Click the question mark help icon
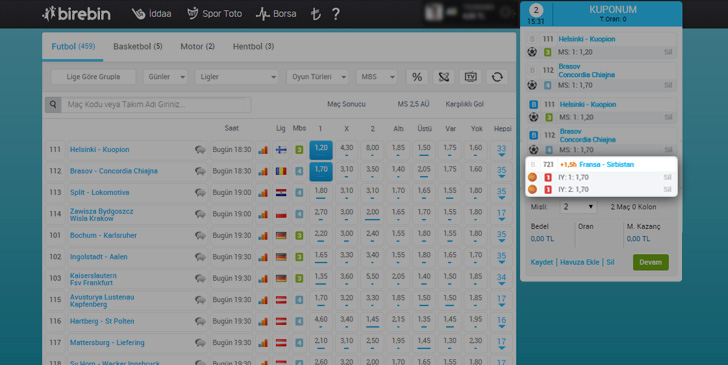 [x=336, y=14]
